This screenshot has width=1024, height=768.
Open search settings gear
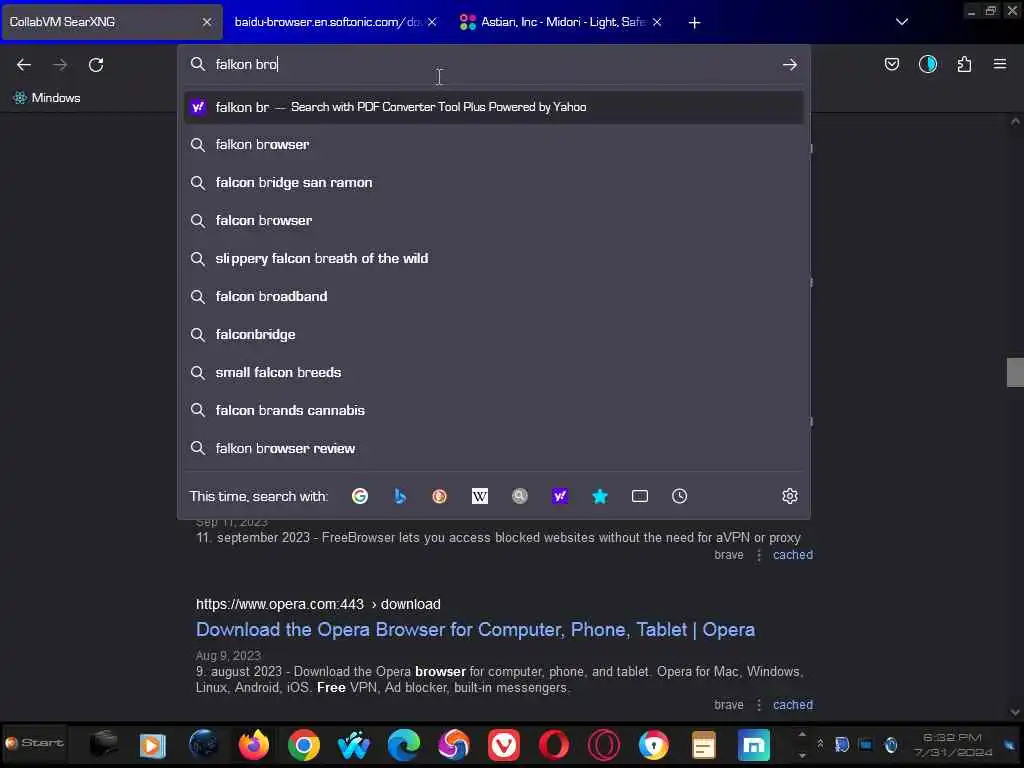coord(790,496)
